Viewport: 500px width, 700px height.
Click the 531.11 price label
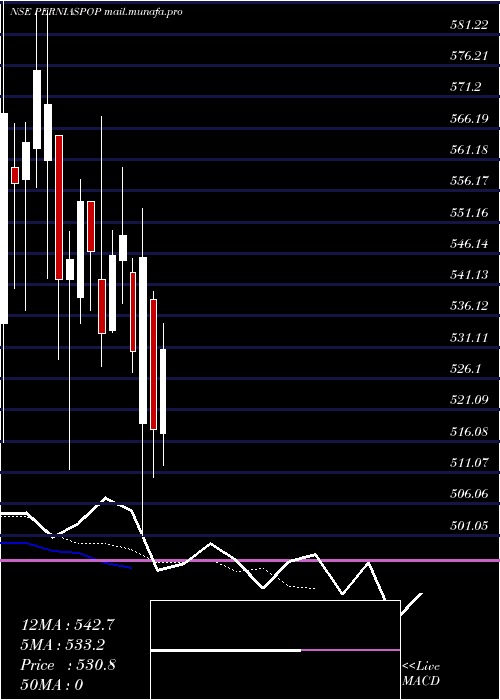(469, 338)
